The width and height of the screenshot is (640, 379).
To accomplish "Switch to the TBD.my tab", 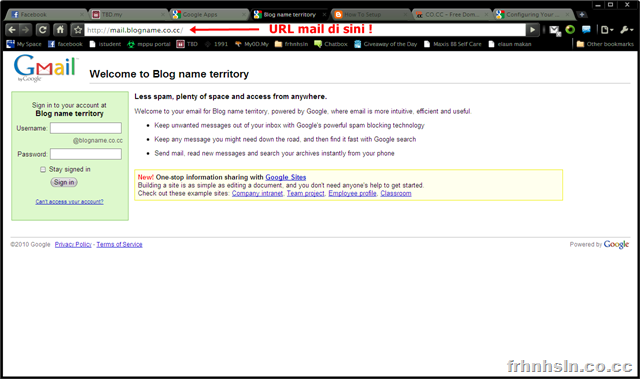I will click(127, 14).
